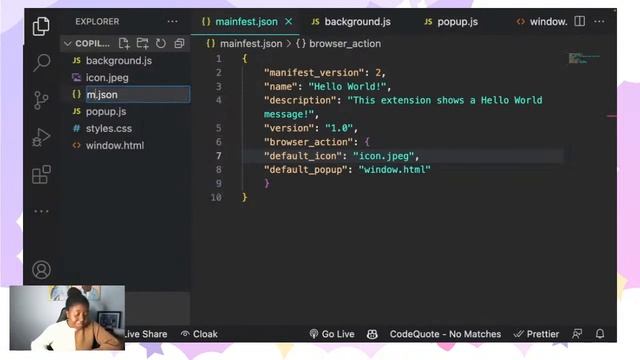Screen dimensions: 640x360
Task: Open the Search view in activity bar
Action: point(41,62)
